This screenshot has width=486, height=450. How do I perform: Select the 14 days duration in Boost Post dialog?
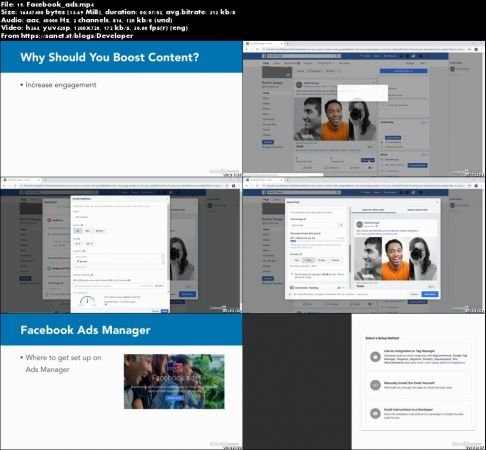322,260
